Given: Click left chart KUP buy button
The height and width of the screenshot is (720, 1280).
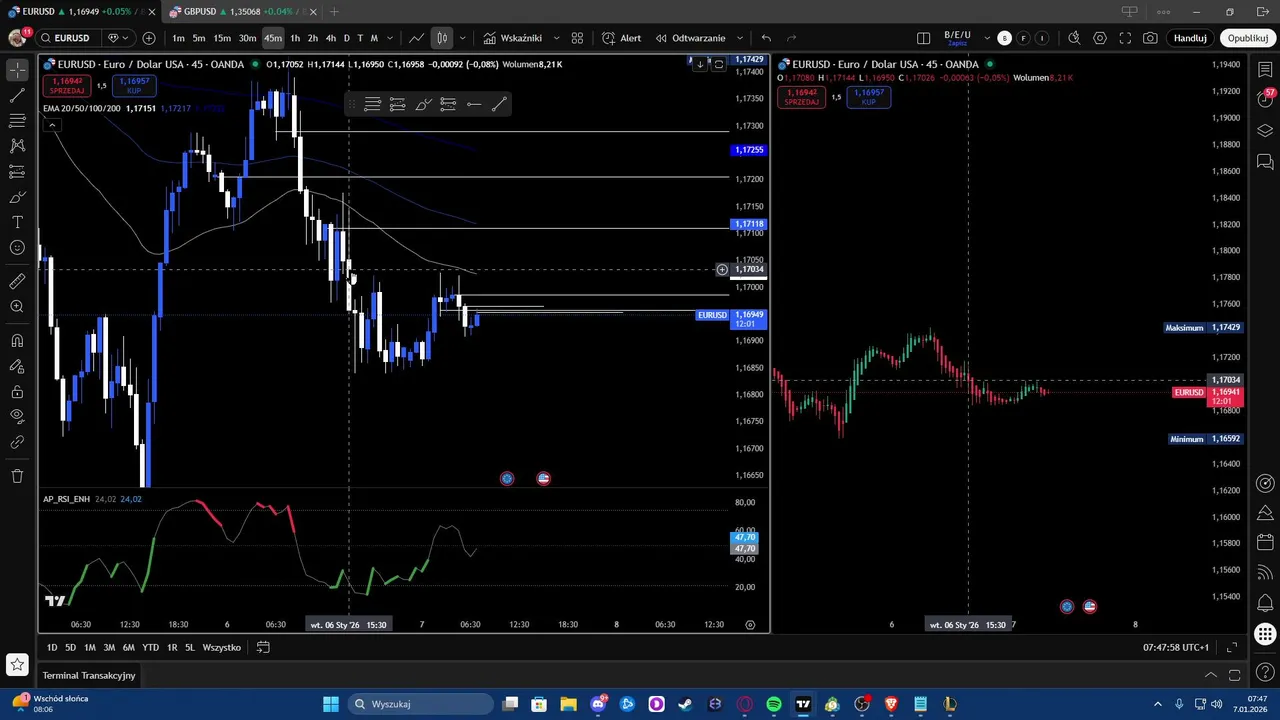Looking at the screenshot, I should [134, 85].
